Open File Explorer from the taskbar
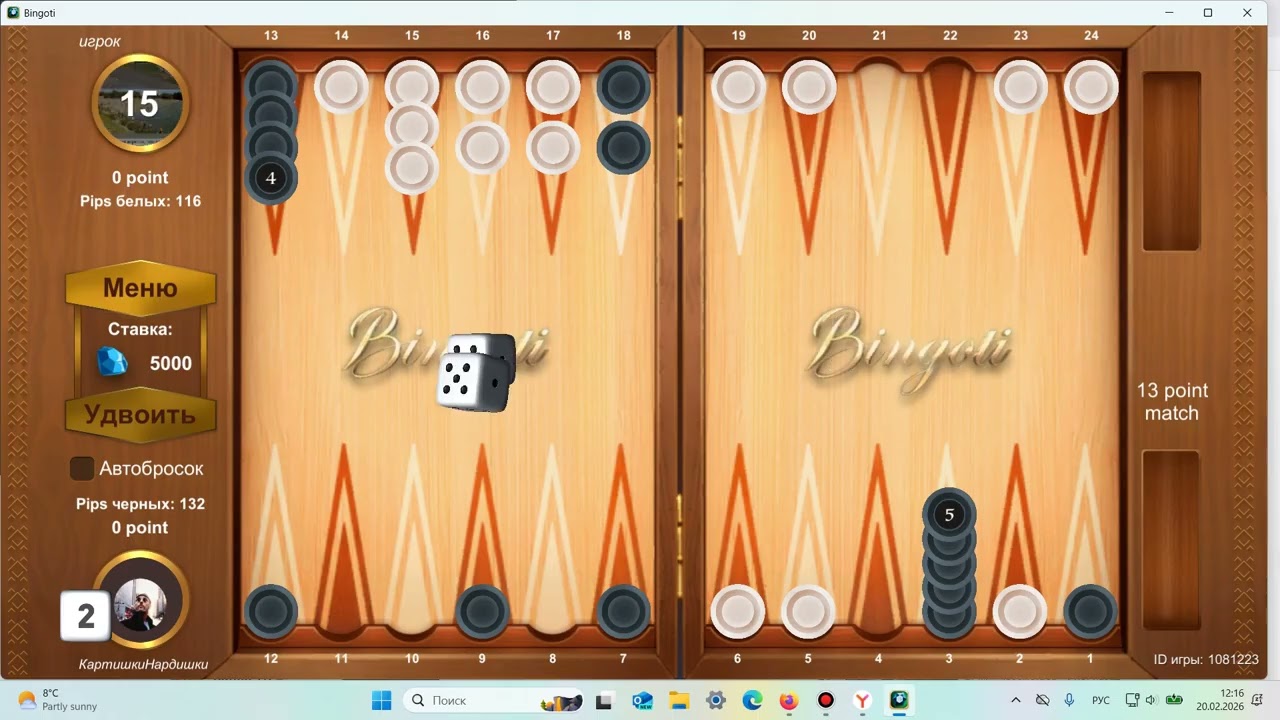The width and height of the screenshot is (1280, 720). pyautogui.click(x=679, y=700)
